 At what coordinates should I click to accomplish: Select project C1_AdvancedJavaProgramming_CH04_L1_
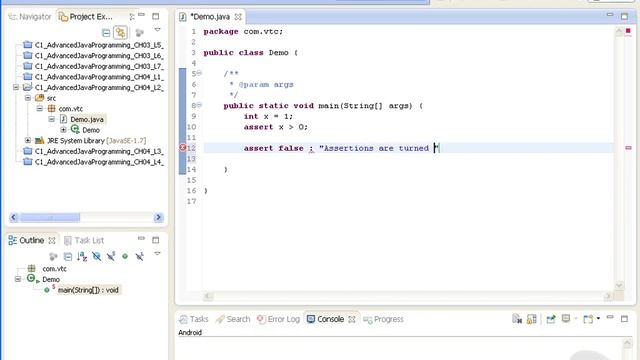pyautogui.click(x=99, y=77)
